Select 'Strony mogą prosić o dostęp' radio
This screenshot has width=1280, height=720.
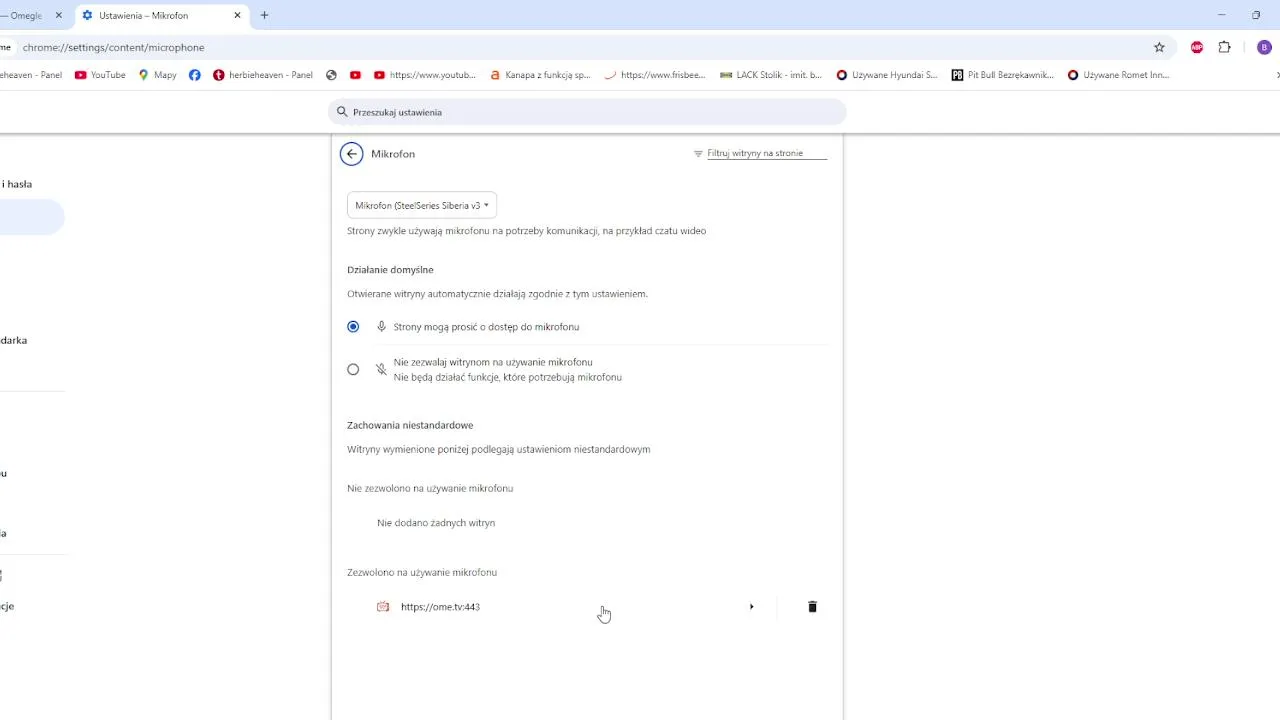pyautogui.click(x=353, y=327)
